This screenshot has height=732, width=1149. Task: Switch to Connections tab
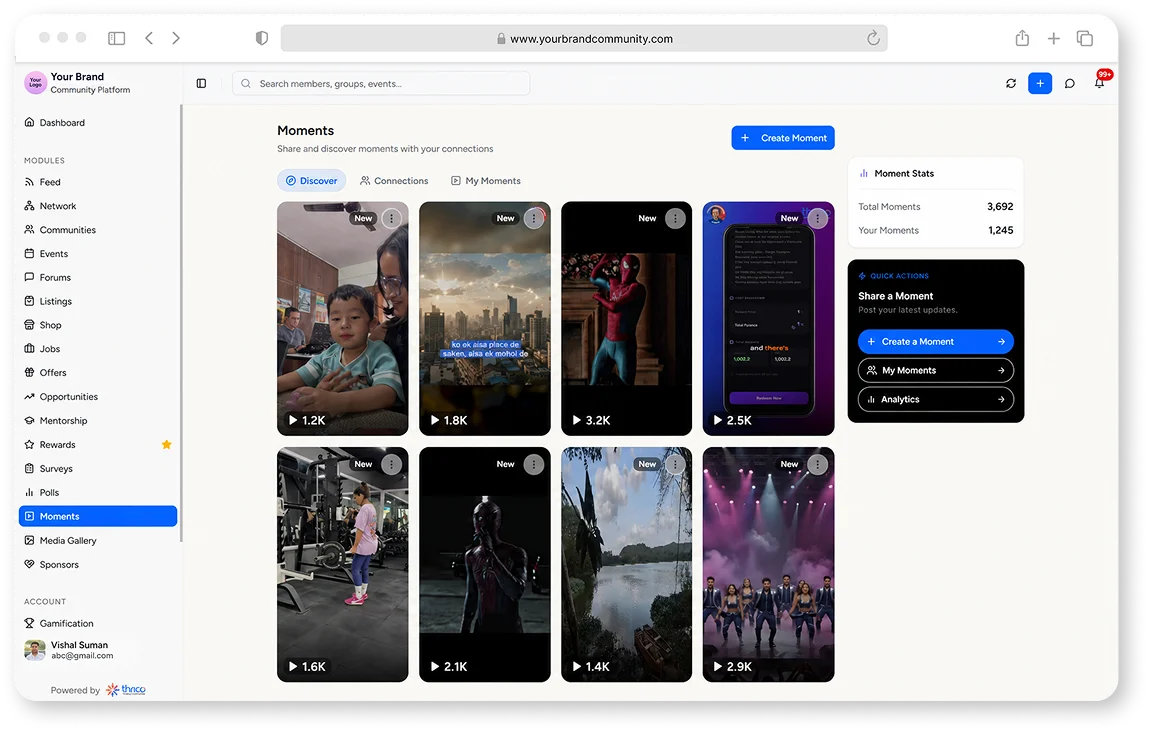point(394,180)
